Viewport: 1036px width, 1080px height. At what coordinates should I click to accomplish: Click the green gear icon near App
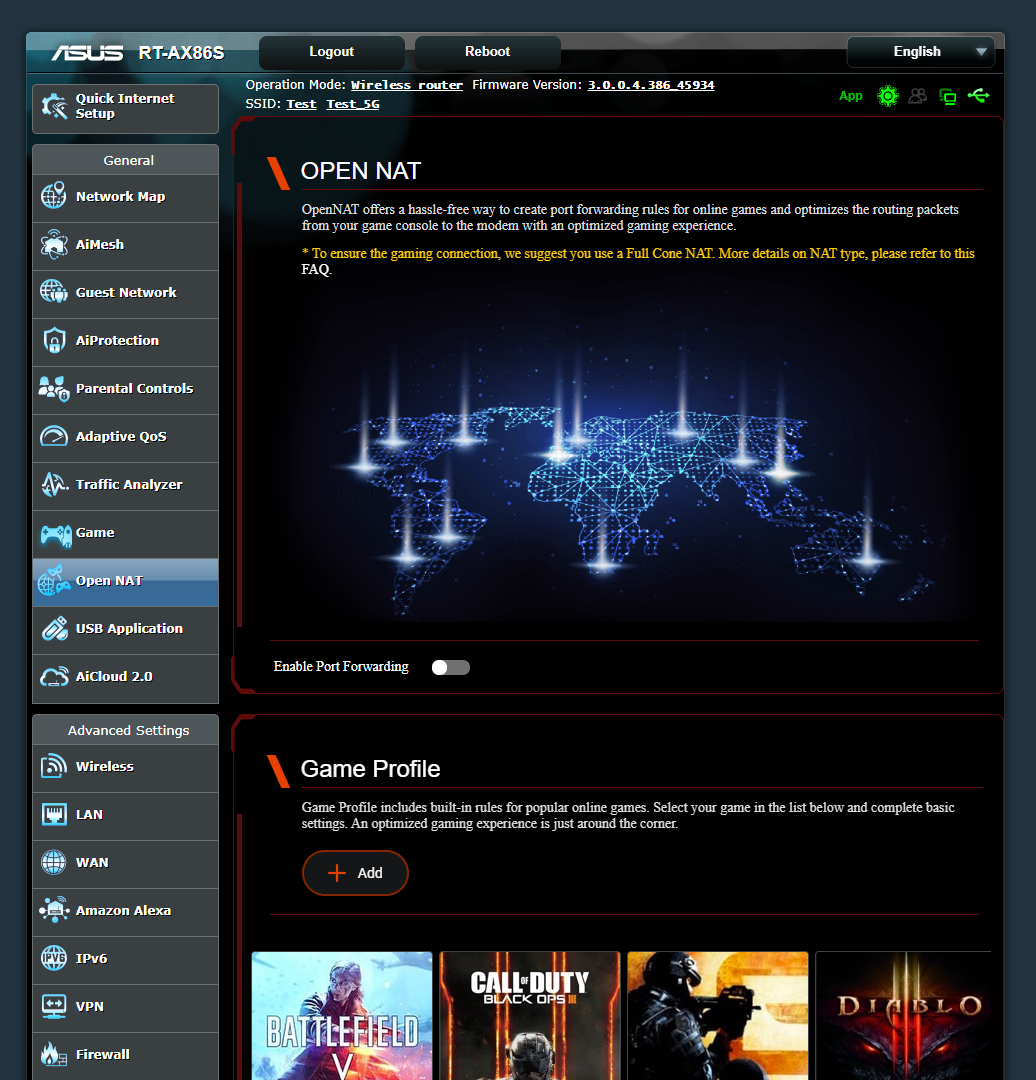pos(888,96)
